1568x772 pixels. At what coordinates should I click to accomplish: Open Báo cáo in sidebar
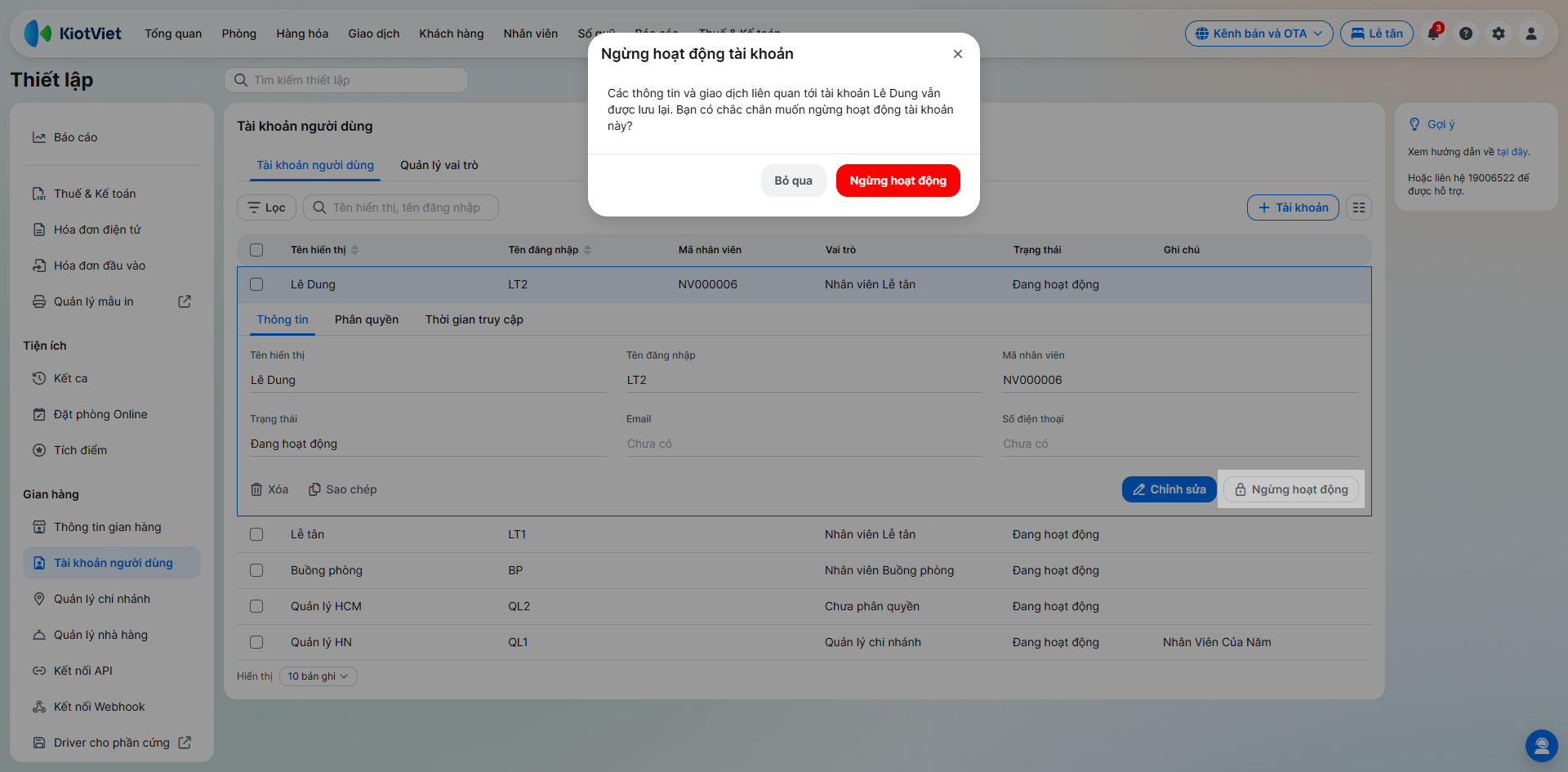click(112, 137)
